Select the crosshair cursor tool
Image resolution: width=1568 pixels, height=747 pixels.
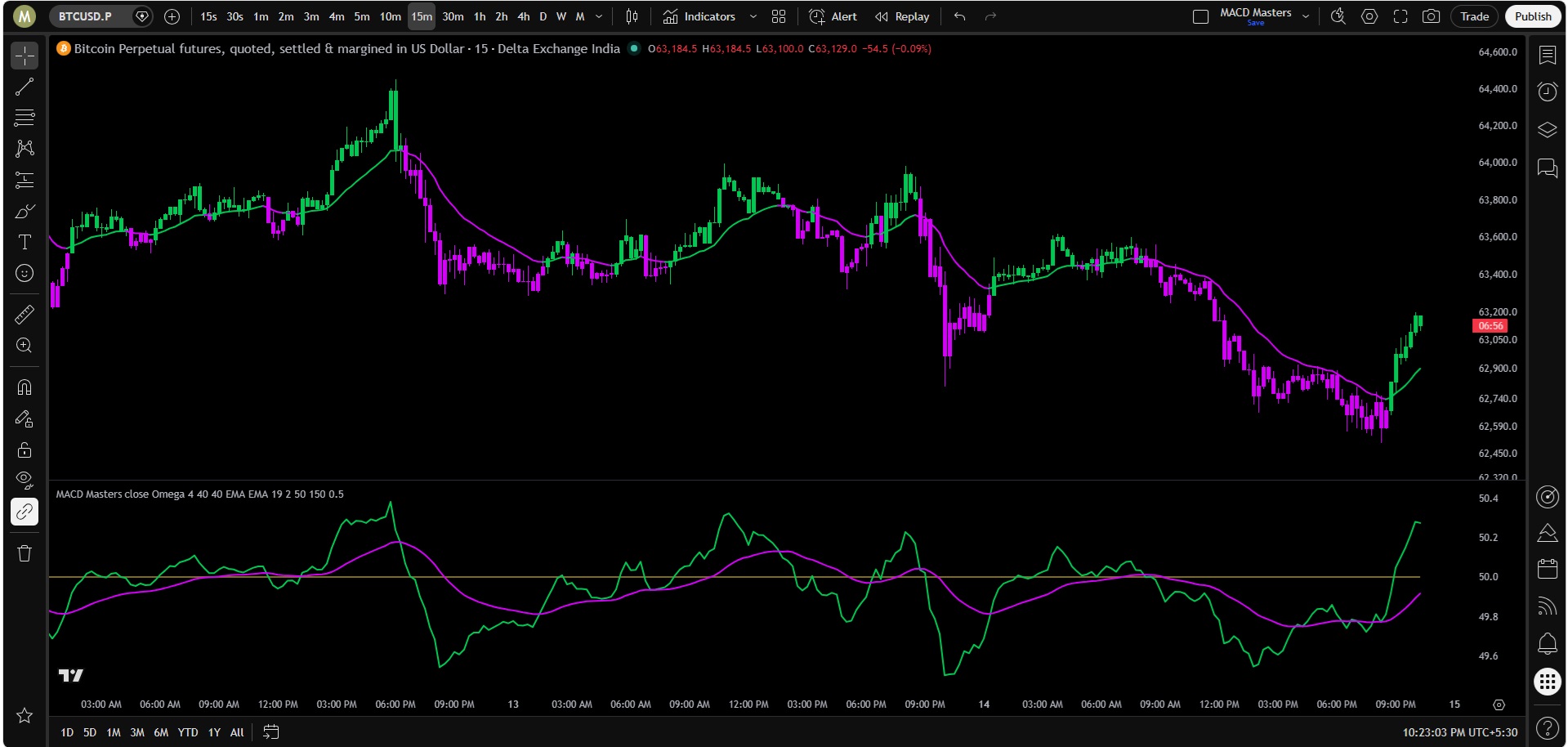[25, 56]
